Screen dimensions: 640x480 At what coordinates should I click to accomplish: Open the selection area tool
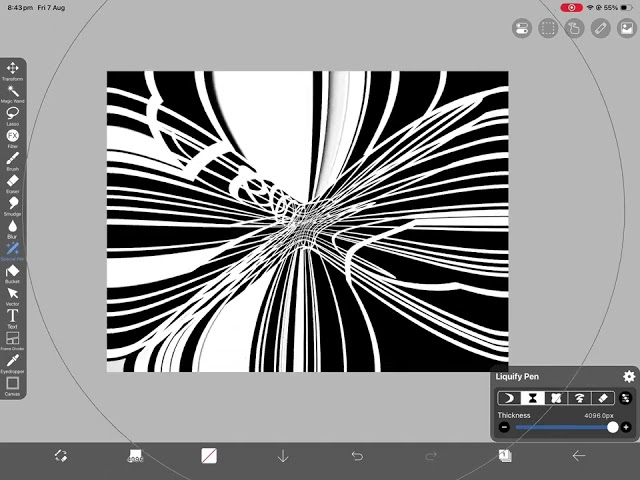click(x=548, y=28)
